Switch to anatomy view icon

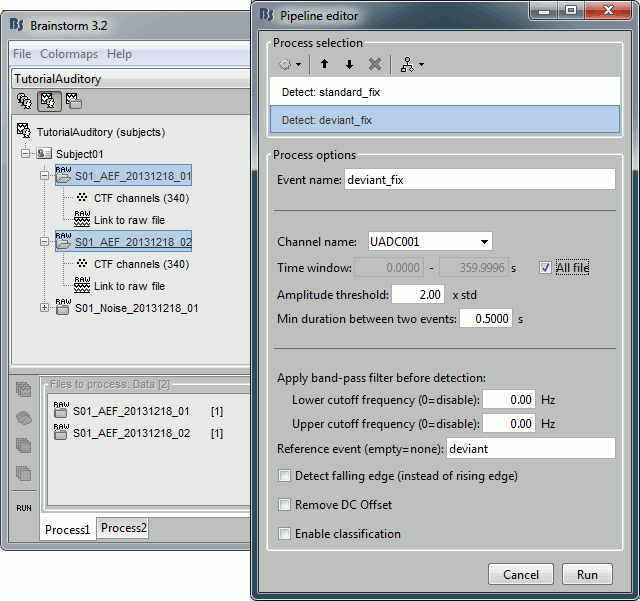[25, 101]
